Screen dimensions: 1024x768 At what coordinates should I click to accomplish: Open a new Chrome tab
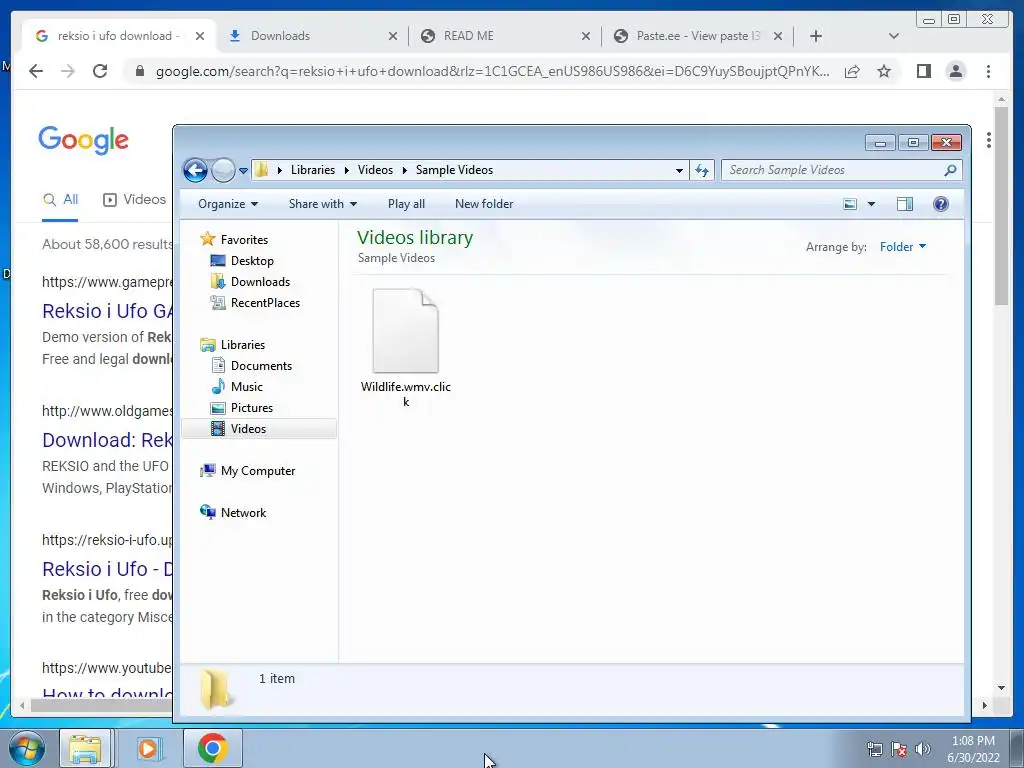click(x=816, y=36)
